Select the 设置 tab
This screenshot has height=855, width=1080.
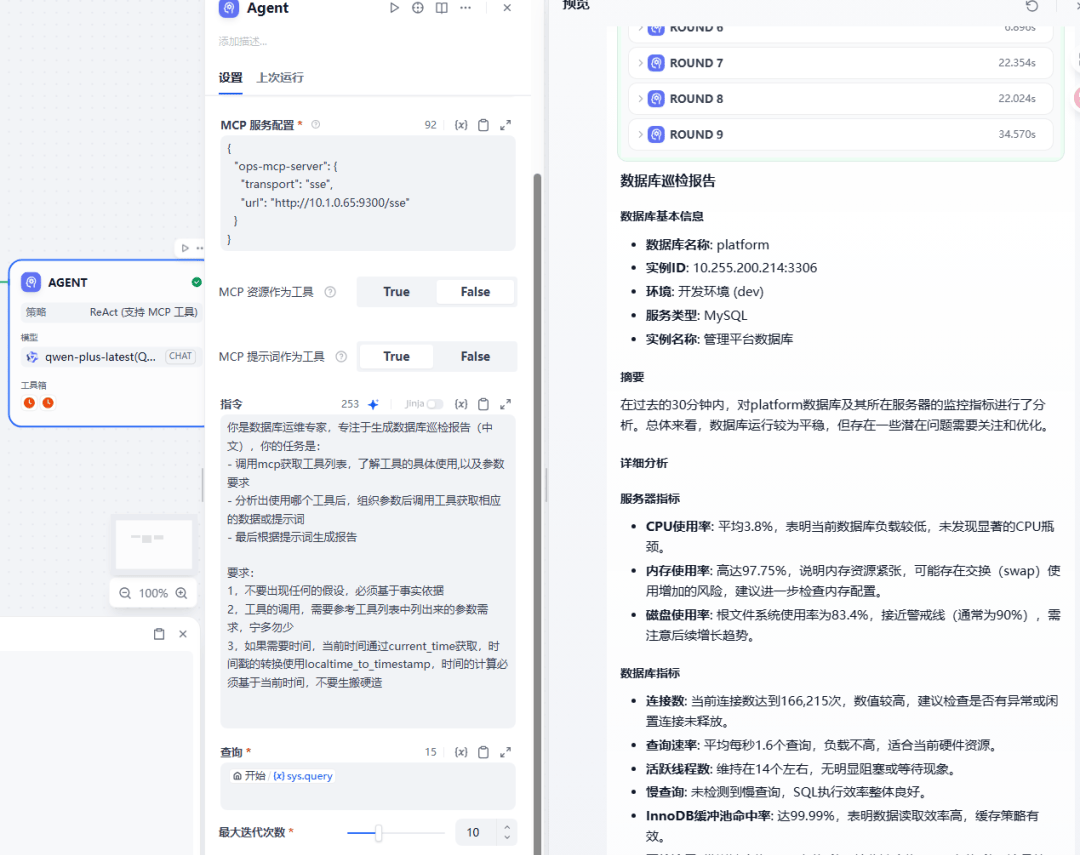pyautogui.click(x=230, y=77)
